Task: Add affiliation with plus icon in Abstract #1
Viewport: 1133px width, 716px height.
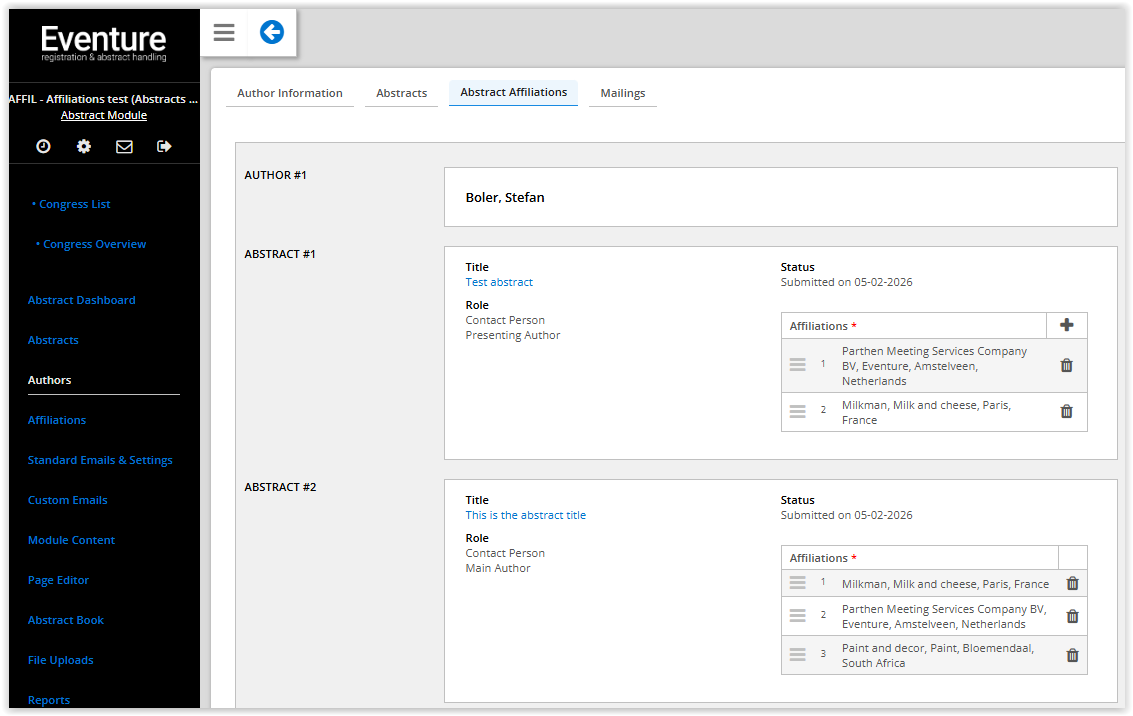Action: [x=1066, y=325]
